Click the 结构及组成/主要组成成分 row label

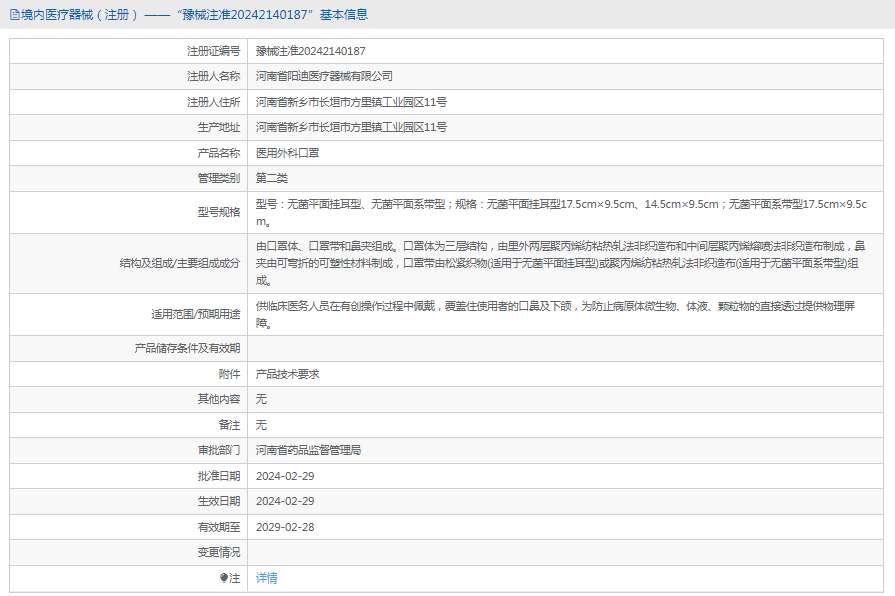(x=180, y=263)
